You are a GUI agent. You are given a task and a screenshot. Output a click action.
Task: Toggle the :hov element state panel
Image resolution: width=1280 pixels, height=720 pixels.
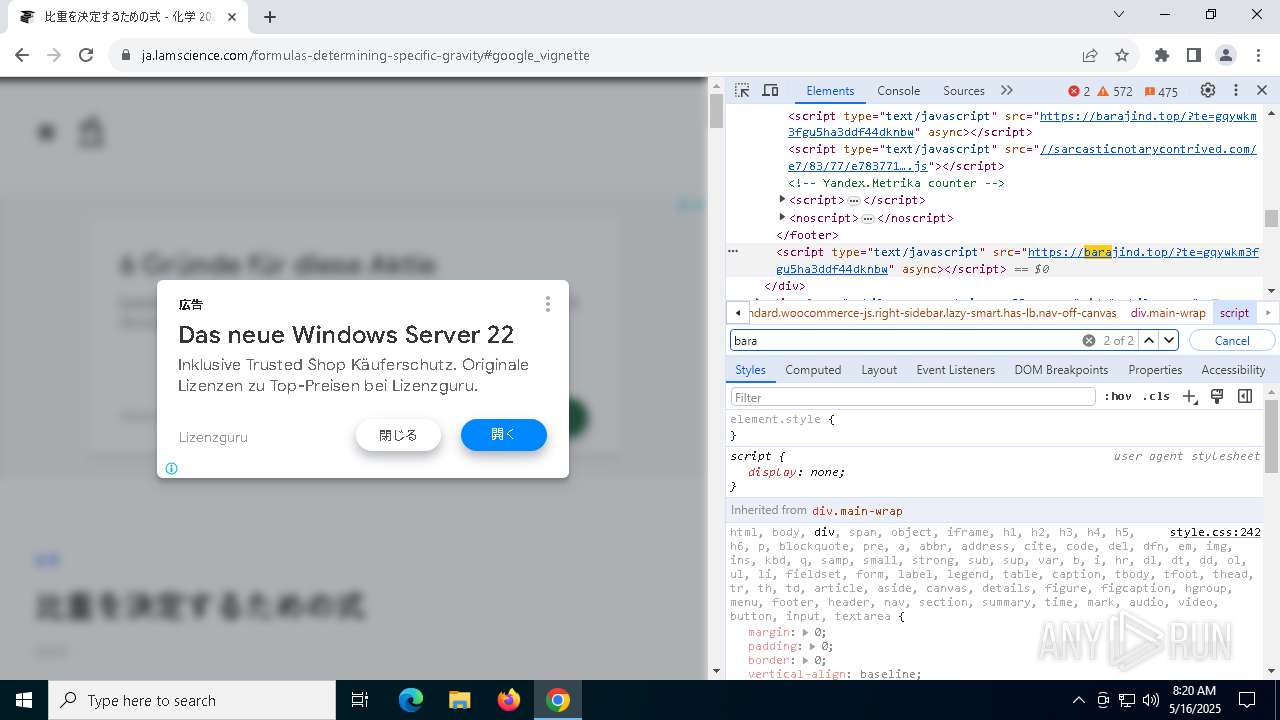1118,397
